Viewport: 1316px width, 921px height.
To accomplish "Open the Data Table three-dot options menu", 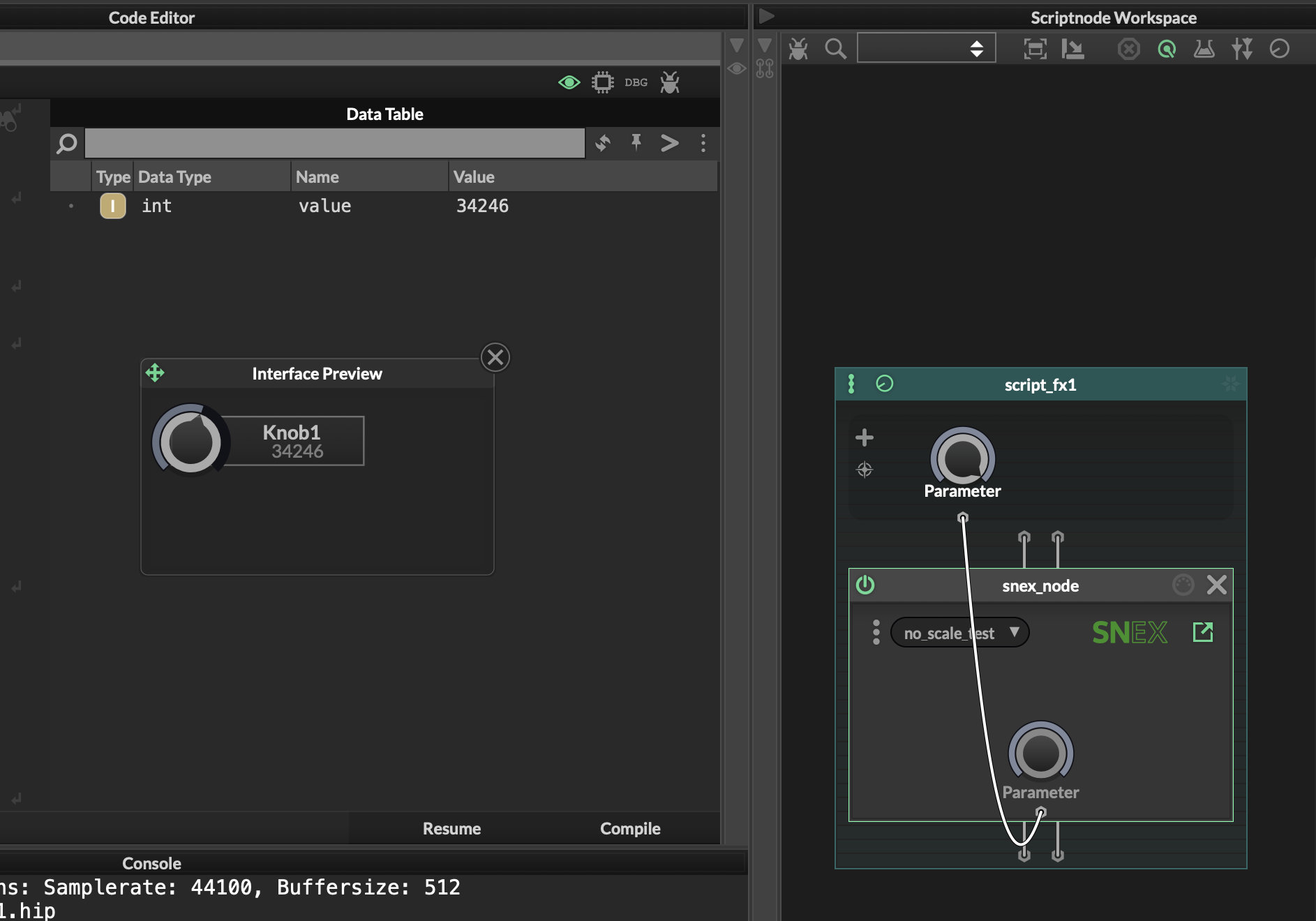I will (703, 143).
